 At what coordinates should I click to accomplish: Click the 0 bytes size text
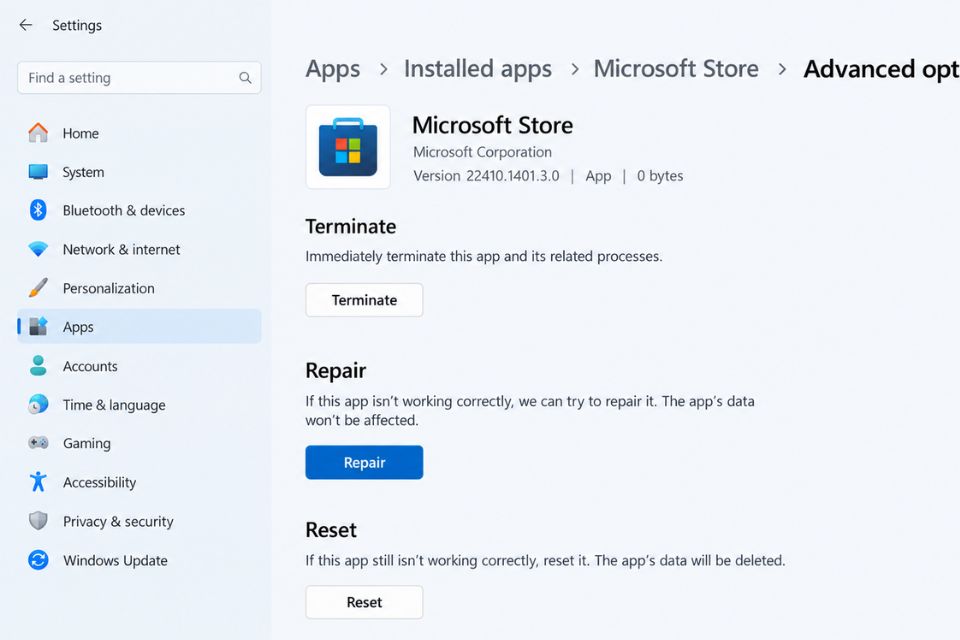coord(660,176)
